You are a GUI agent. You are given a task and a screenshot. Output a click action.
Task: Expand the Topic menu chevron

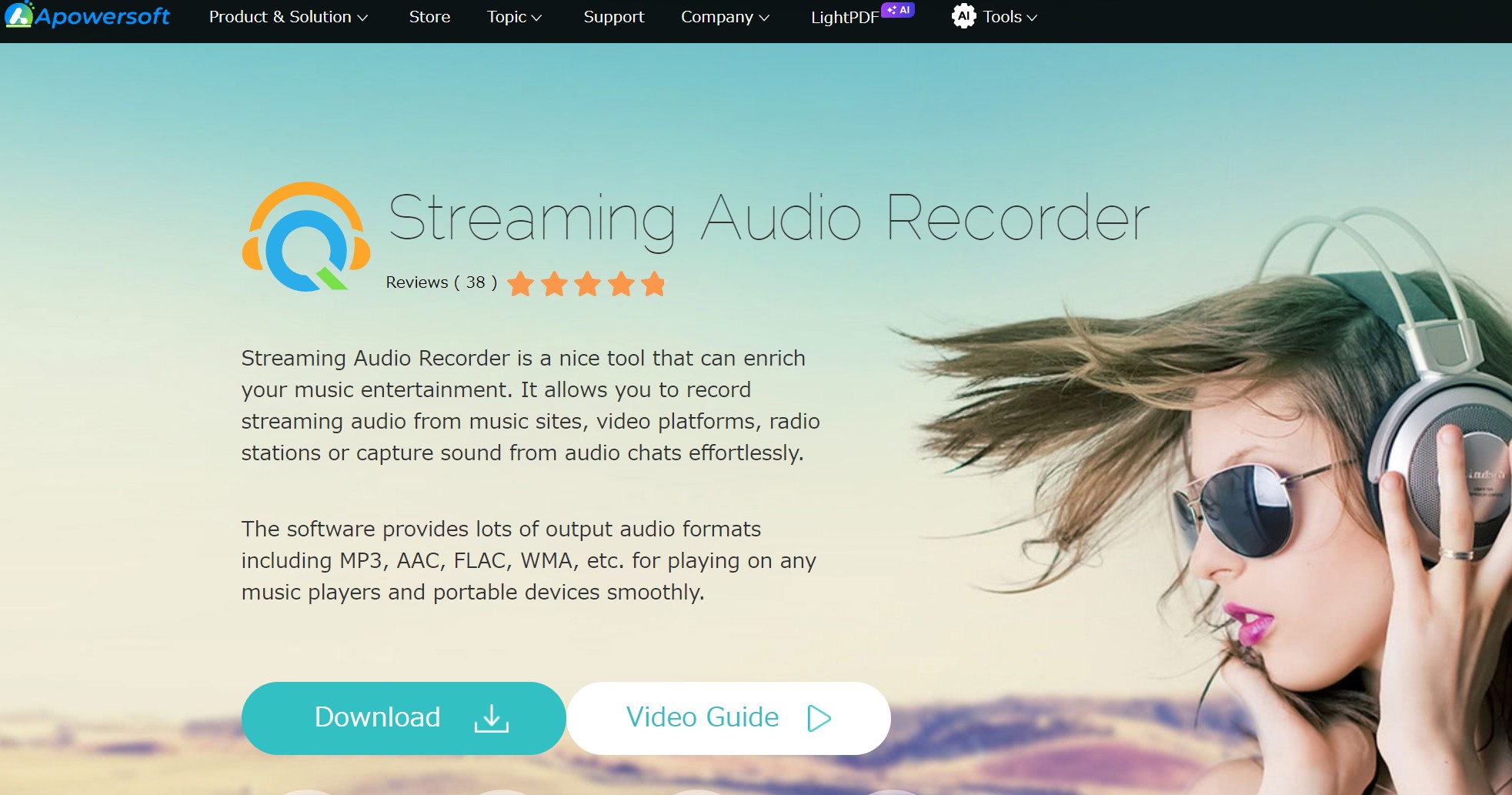click(537, 18)
